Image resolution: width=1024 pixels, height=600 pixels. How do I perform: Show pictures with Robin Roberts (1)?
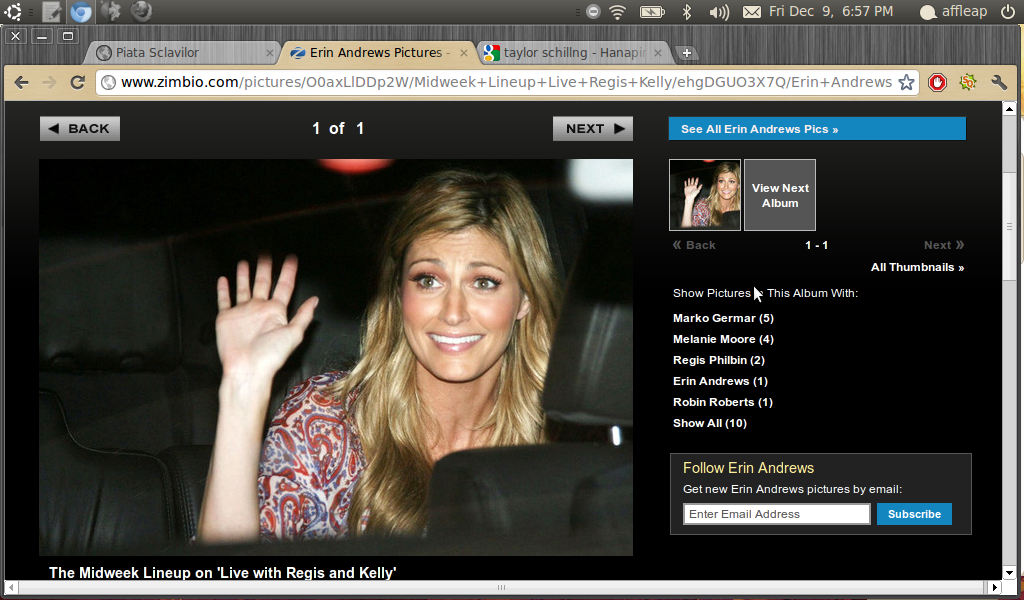722,402
